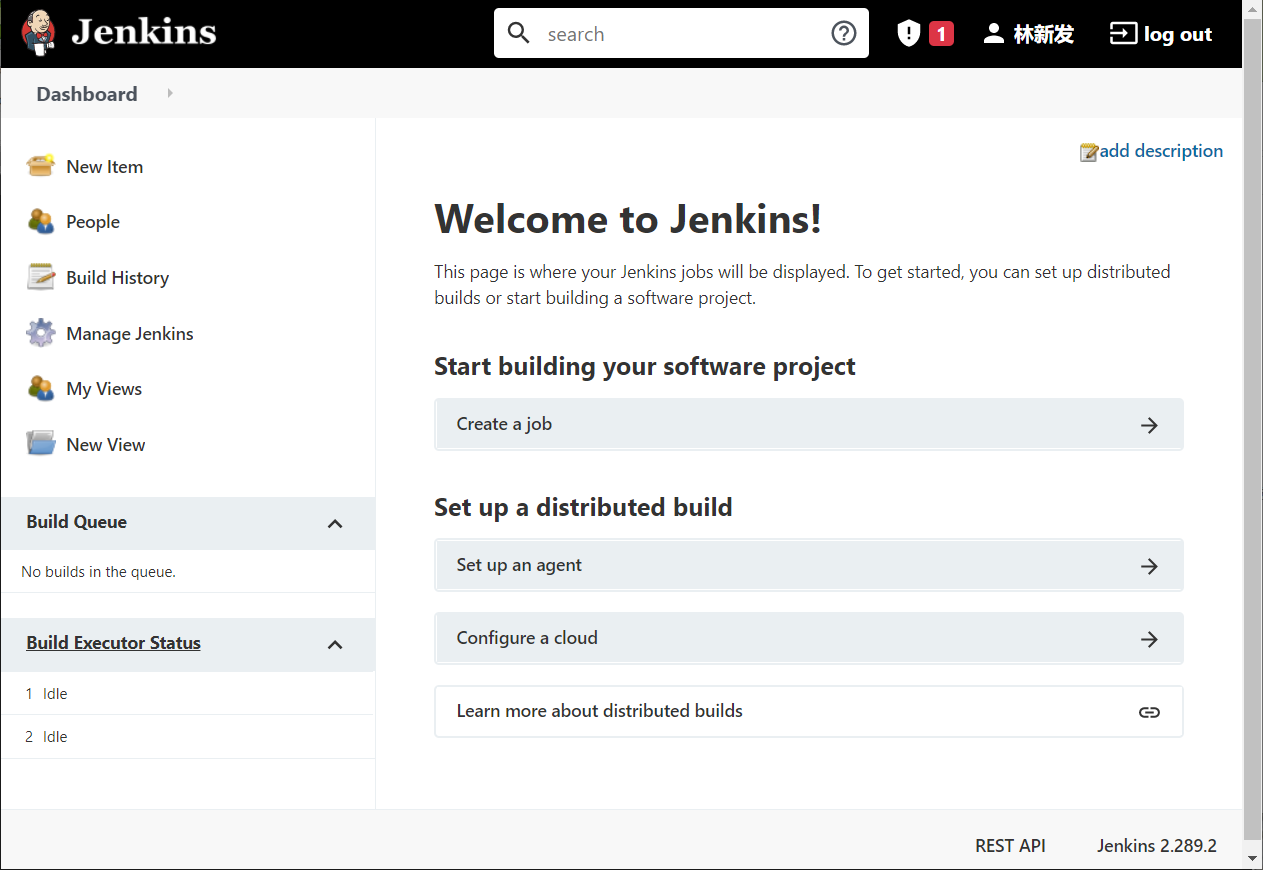Focus the search input field
This screenshot has width=1263, height=870.
click(680, 33)
